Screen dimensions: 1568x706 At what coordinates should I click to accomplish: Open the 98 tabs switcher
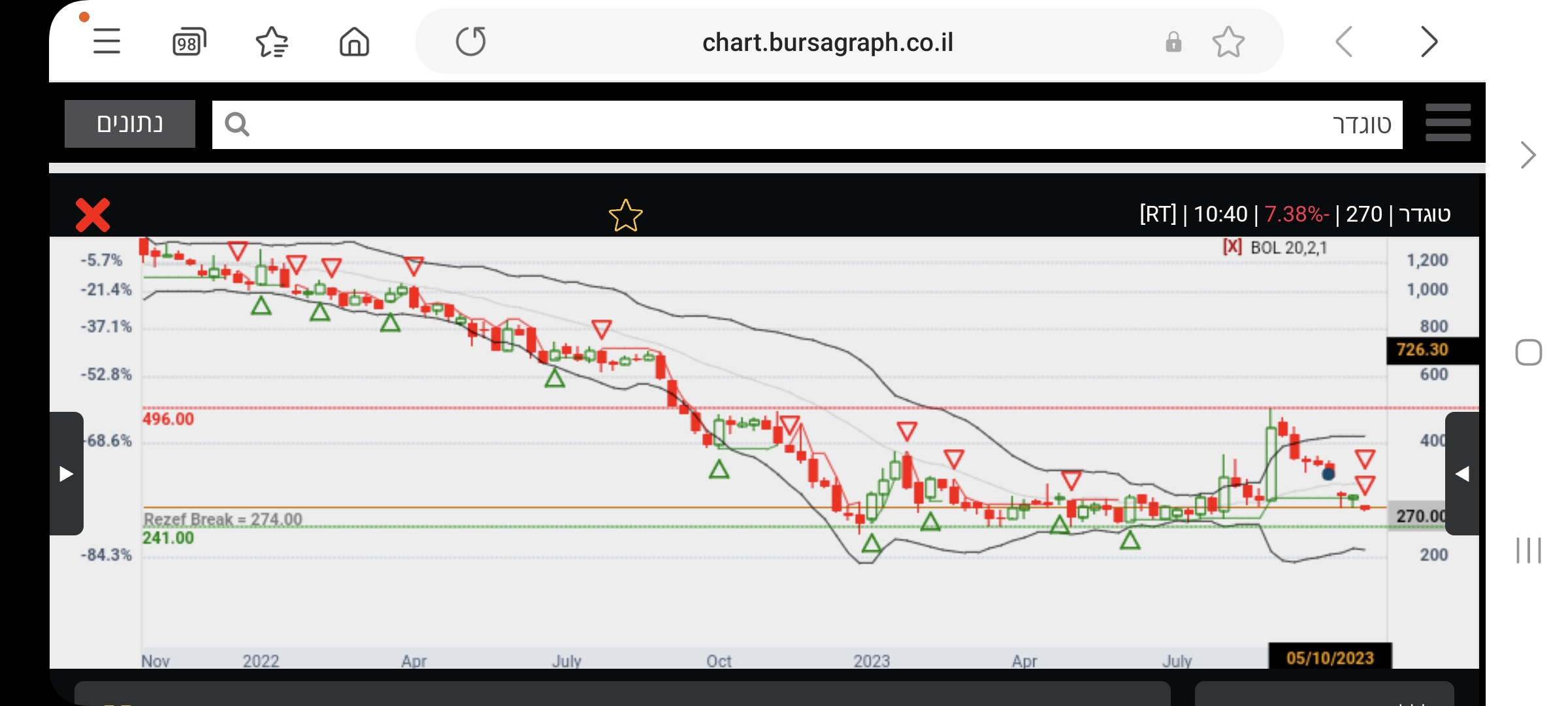coord(189,42)
